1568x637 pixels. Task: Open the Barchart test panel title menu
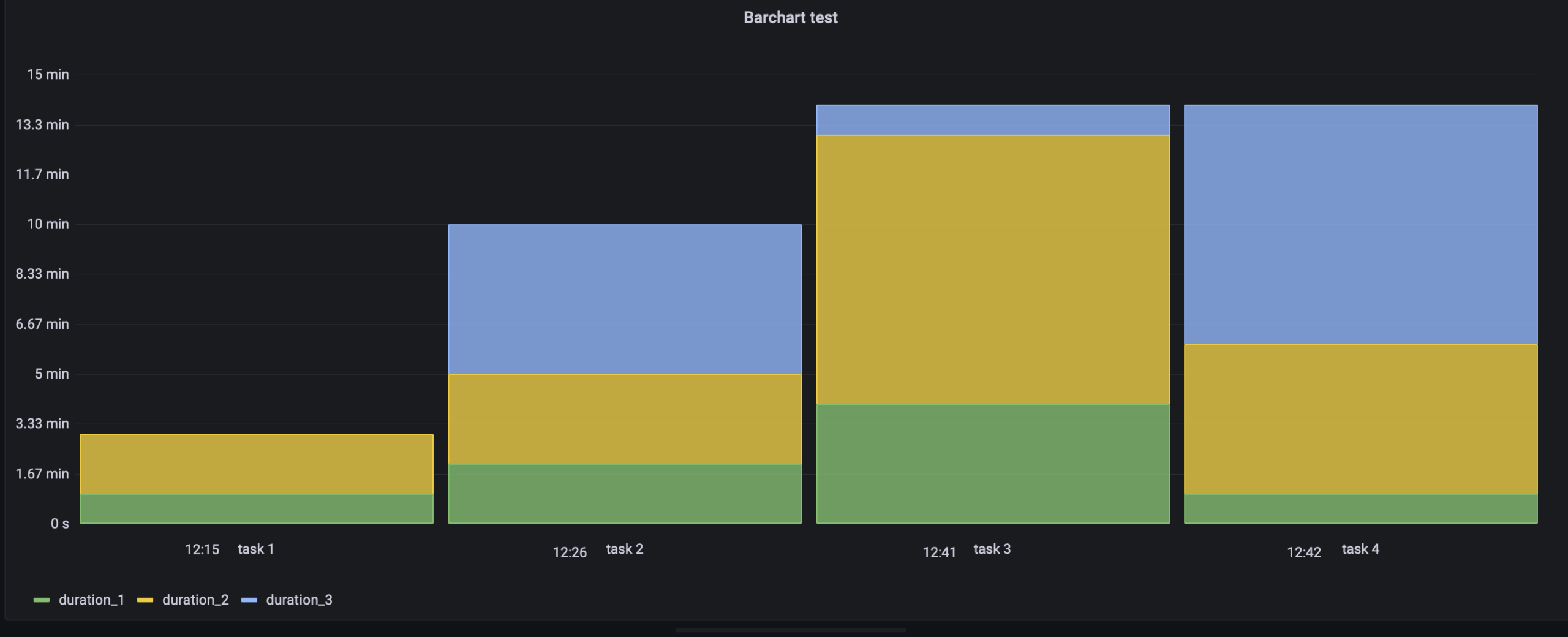[790, 18]
